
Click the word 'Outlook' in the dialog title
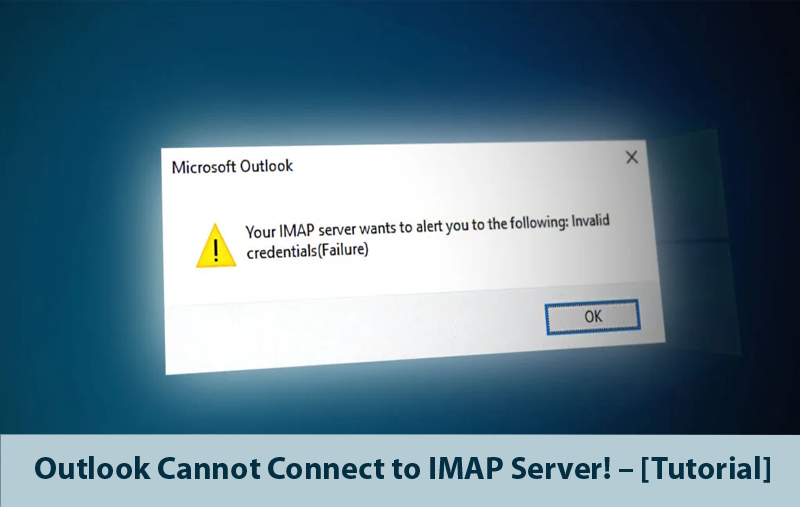pyautogui.click(x=266, y=166)
